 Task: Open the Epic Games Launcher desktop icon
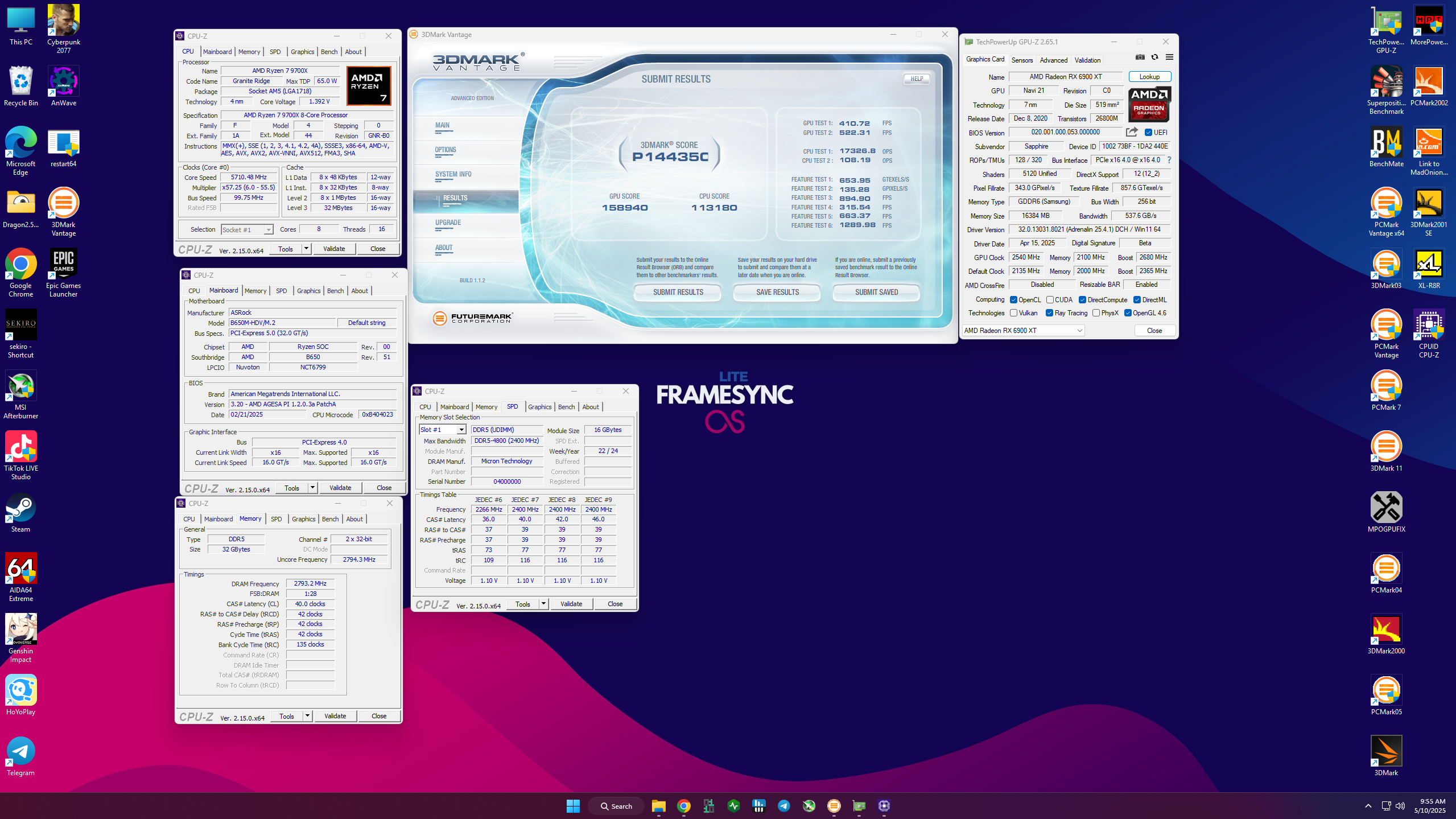point(63,273)
